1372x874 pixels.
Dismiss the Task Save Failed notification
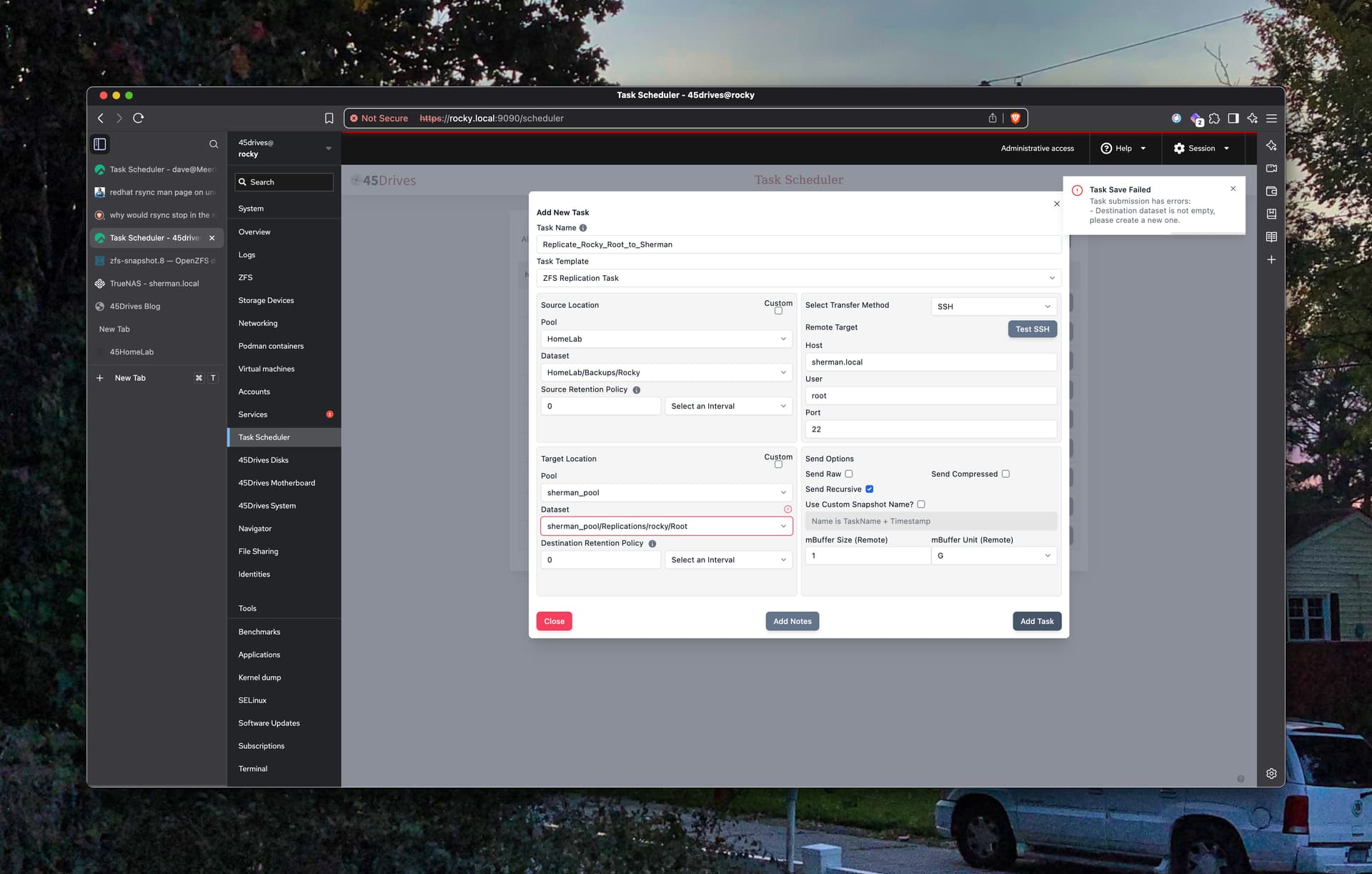coord(1233,189)
